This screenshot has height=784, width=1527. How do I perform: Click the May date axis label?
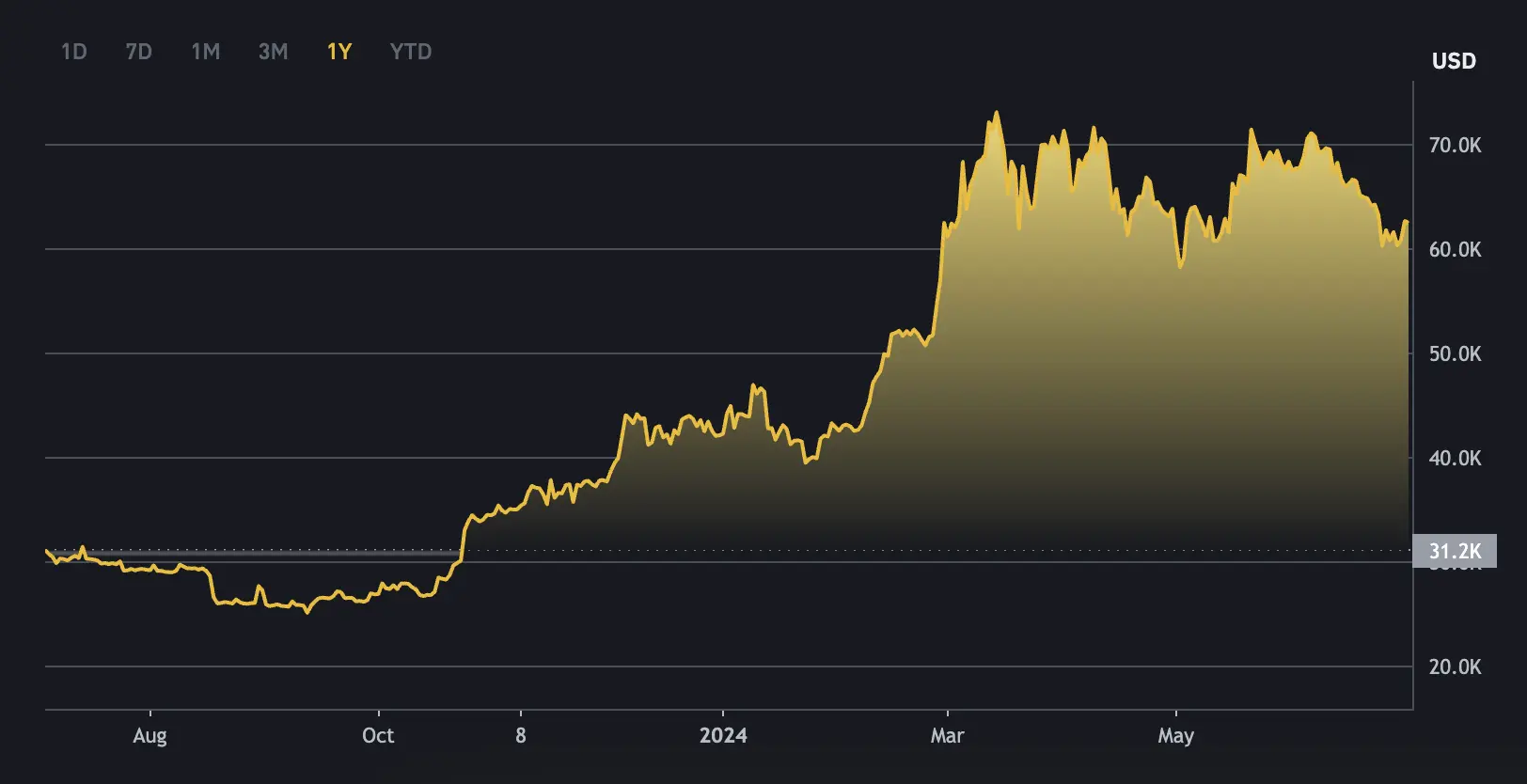coord(1175,736)
